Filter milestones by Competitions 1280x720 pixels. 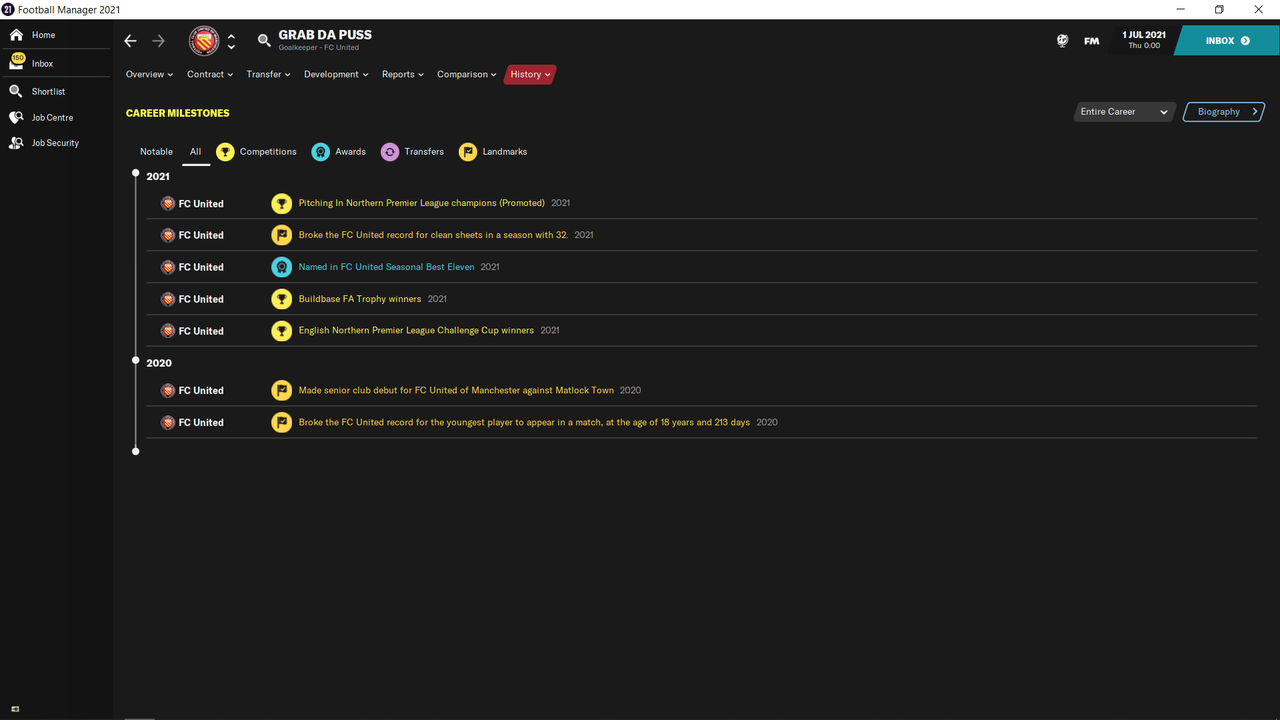(268, 152)
